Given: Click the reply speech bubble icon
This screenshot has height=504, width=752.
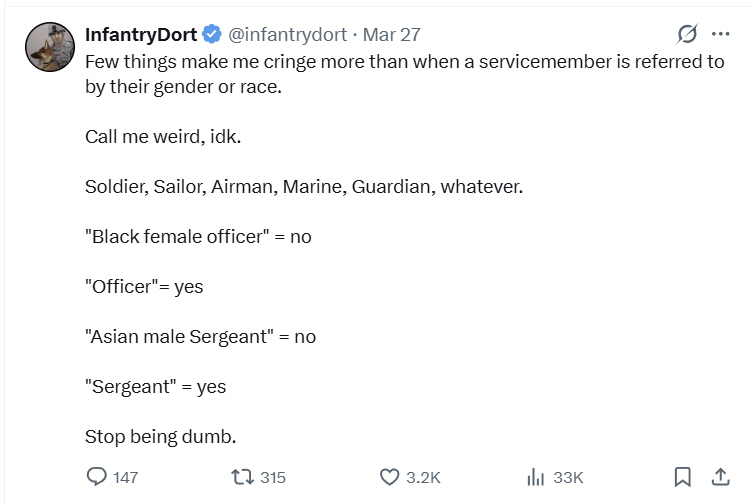Looking at the screenshot, I should [97, 477].
